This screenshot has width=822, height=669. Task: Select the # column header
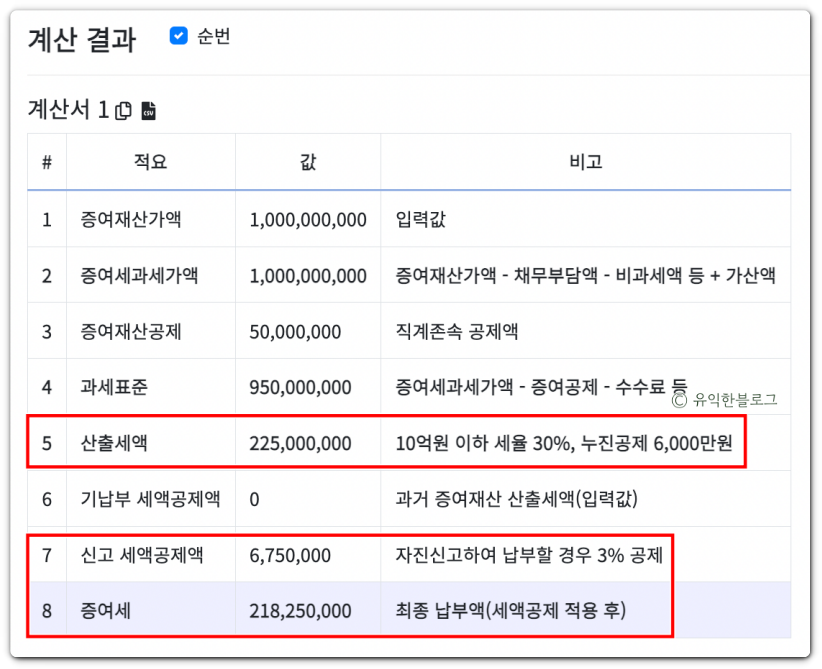47,161
